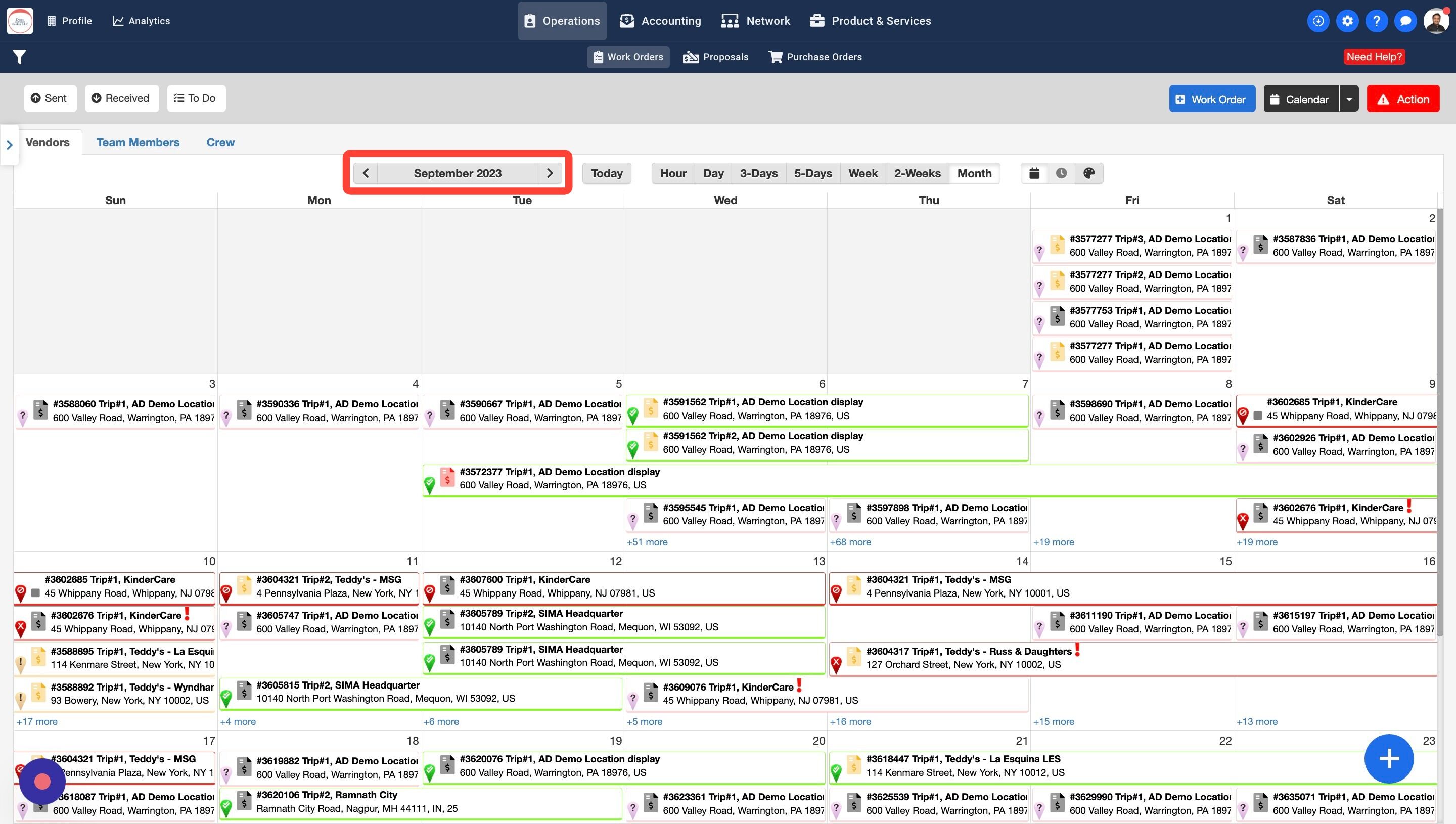Click the blue plus floating button
This screenshot has height=824, width=1456.
[1389, 758]
